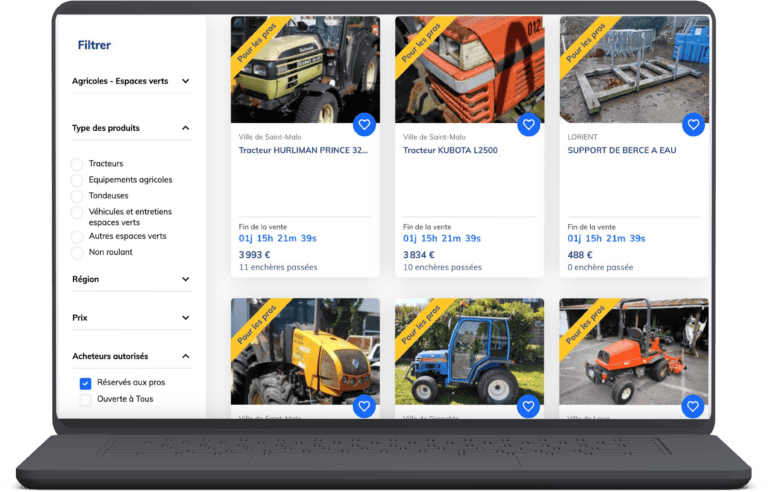
Task: Favorite the Tracteur KUBOTA L2500 heart icon
Action: 528,125
